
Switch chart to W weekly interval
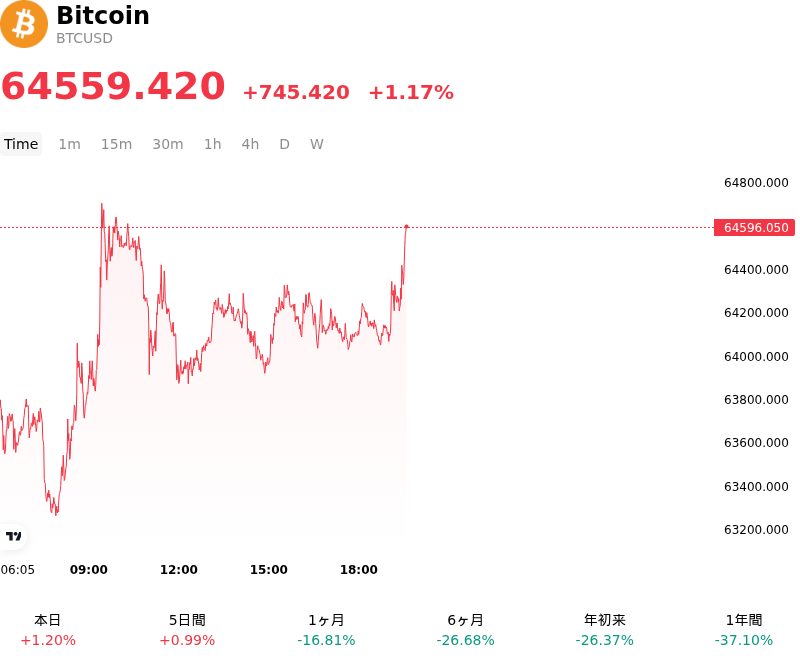[x=317, y=144]
